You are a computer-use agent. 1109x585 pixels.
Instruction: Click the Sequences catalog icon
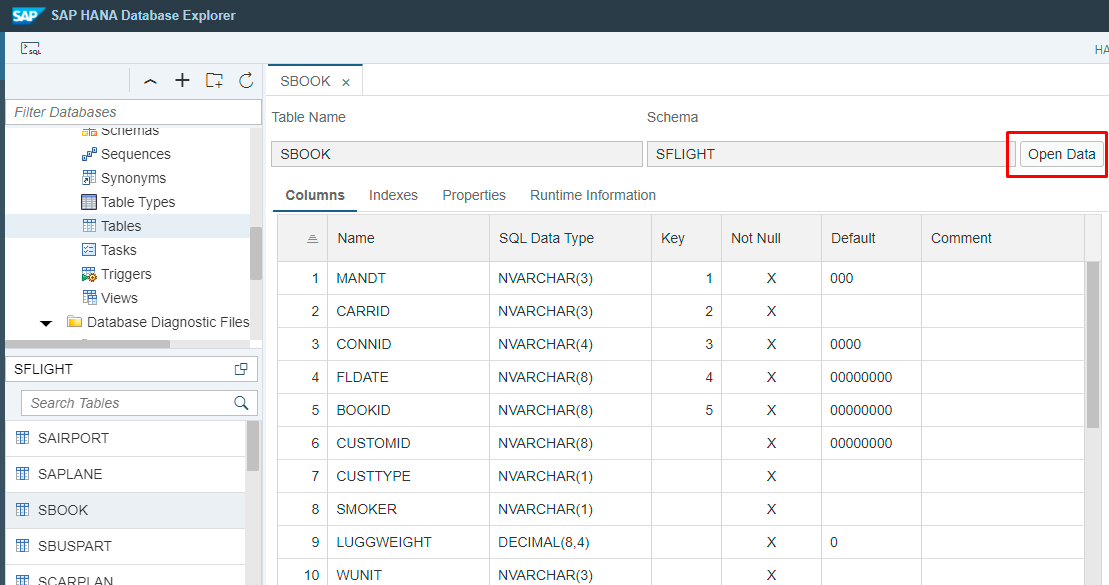click(89, 154)
